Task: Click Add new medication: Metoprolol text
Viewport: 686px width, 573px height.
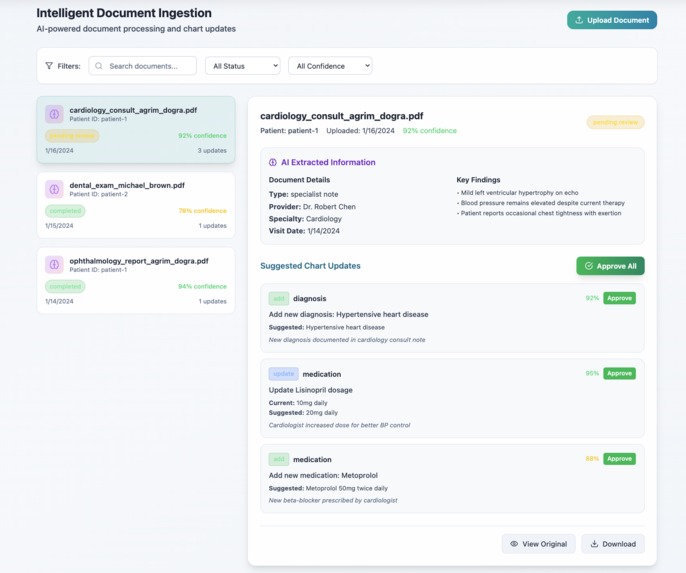Action: click(x=323, y=475)
